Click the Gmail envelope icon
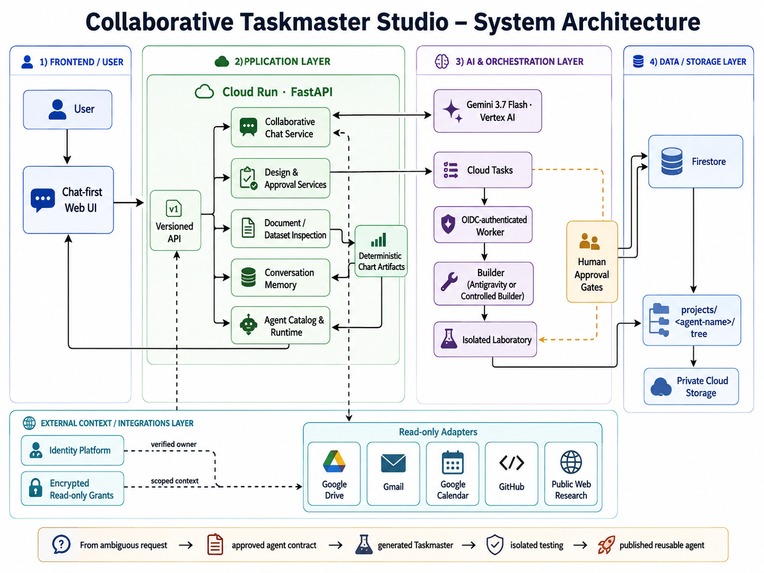 (x=393, y=463)
